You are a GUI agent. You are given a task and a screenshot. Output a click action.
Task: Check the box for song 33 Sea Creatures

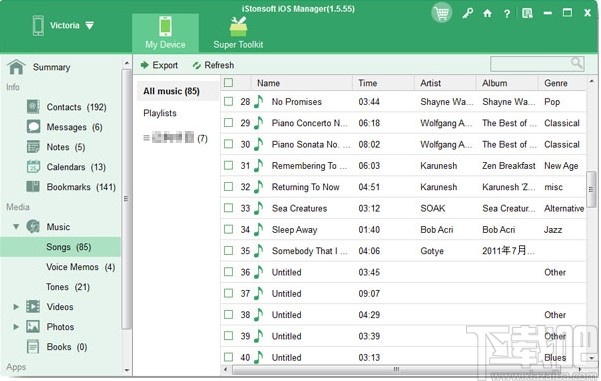pos(228,208)
